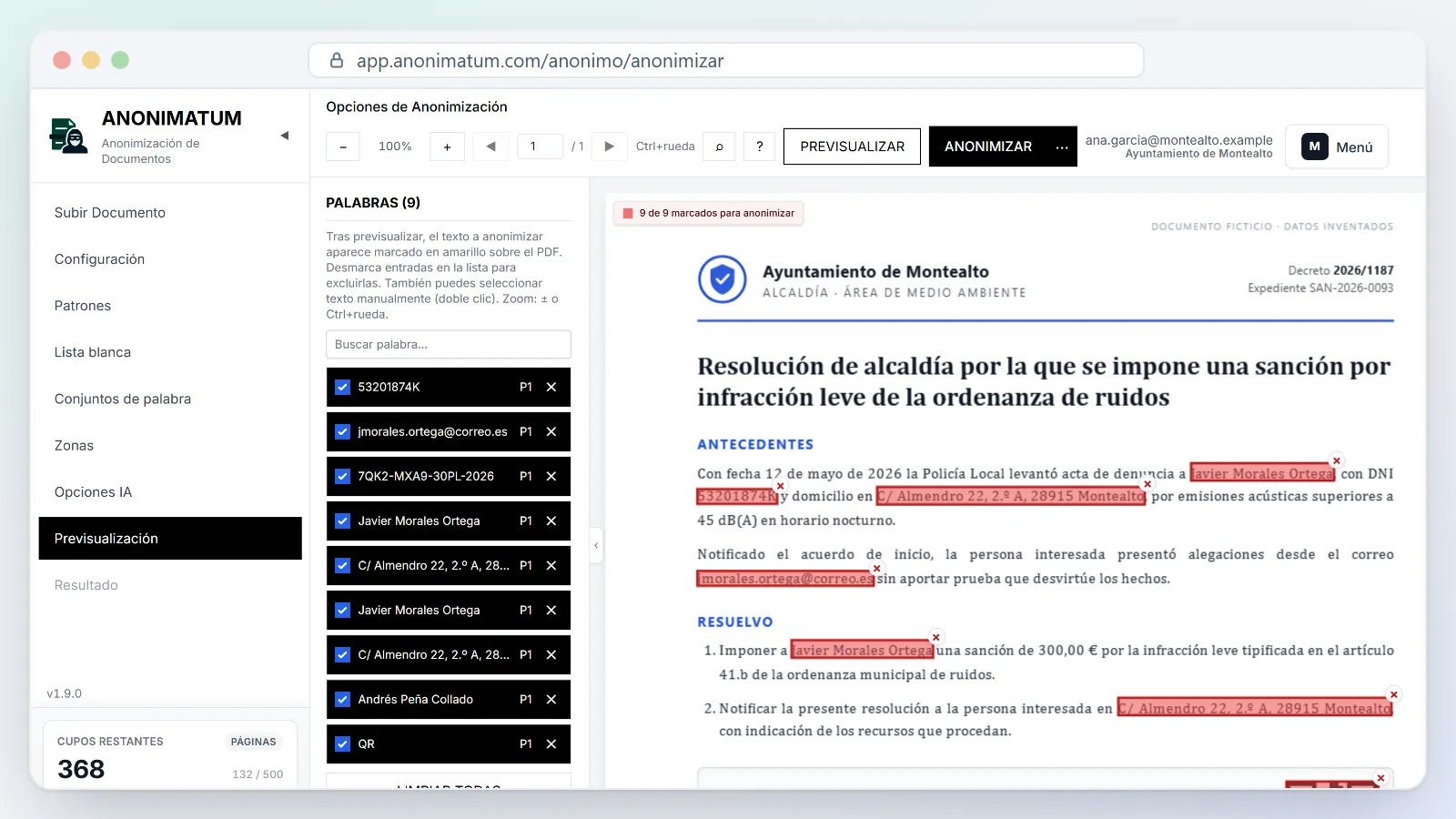Zoom out with the minus button
The image size is (1456, 819).
coord(343,147)
